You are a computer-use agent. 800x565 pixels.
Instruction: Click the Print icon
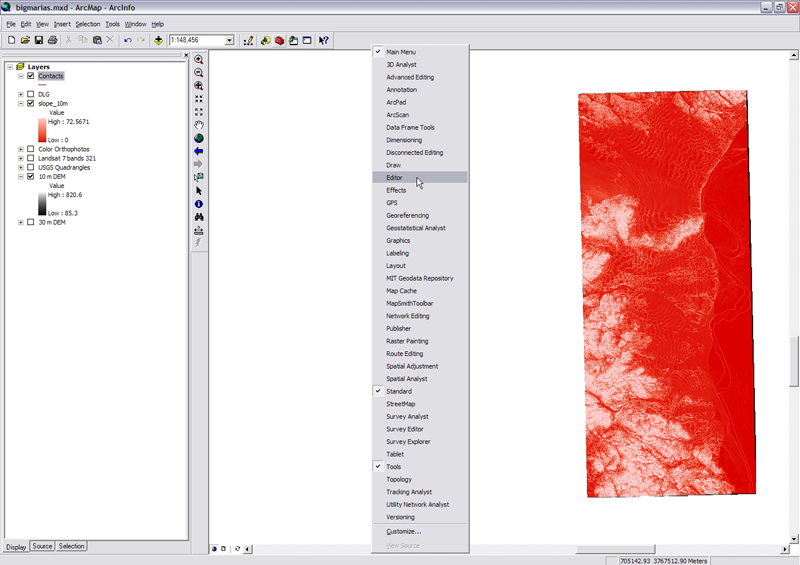52,40
